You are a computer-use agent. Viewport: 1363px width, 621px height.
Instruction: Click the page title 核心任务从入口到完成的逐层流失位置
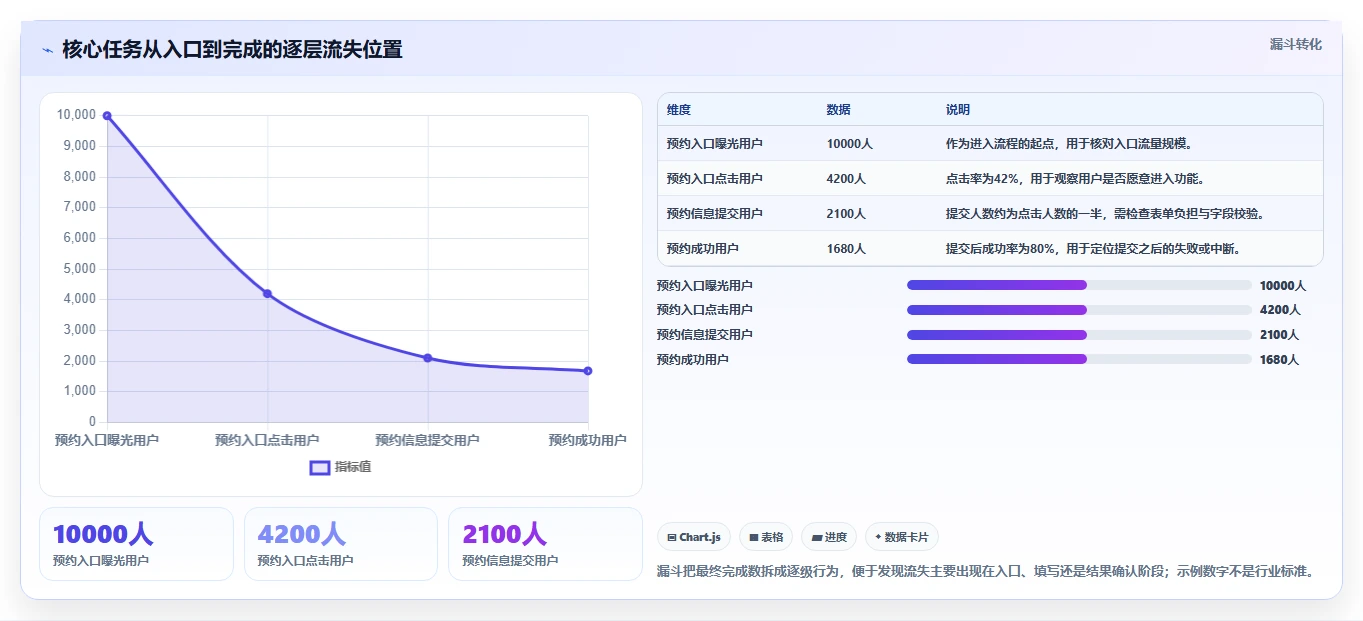pyautogui.click(x=232, y=50)
